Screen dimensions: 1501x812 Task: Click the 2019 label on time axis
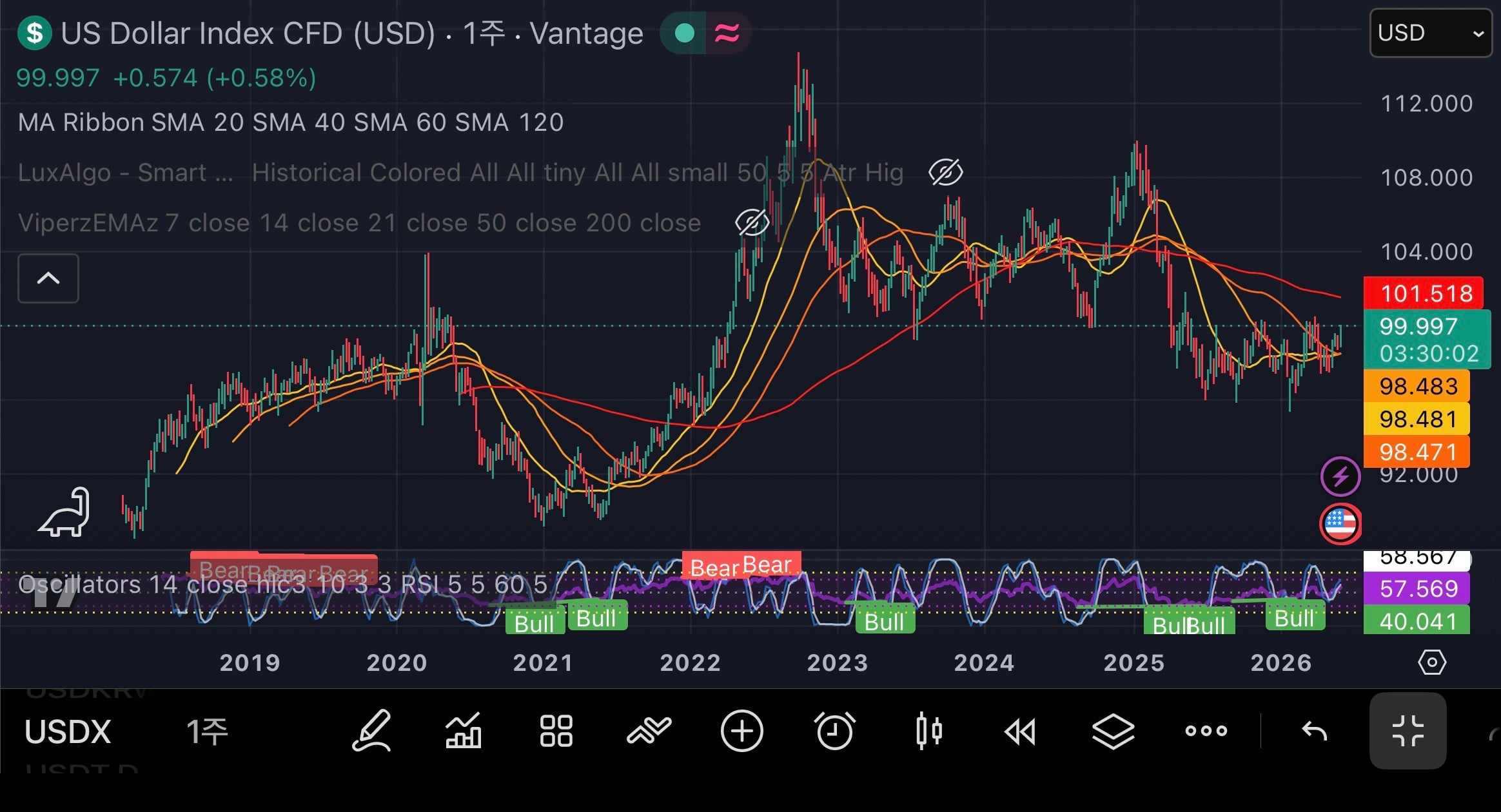[x=250, y=663]
